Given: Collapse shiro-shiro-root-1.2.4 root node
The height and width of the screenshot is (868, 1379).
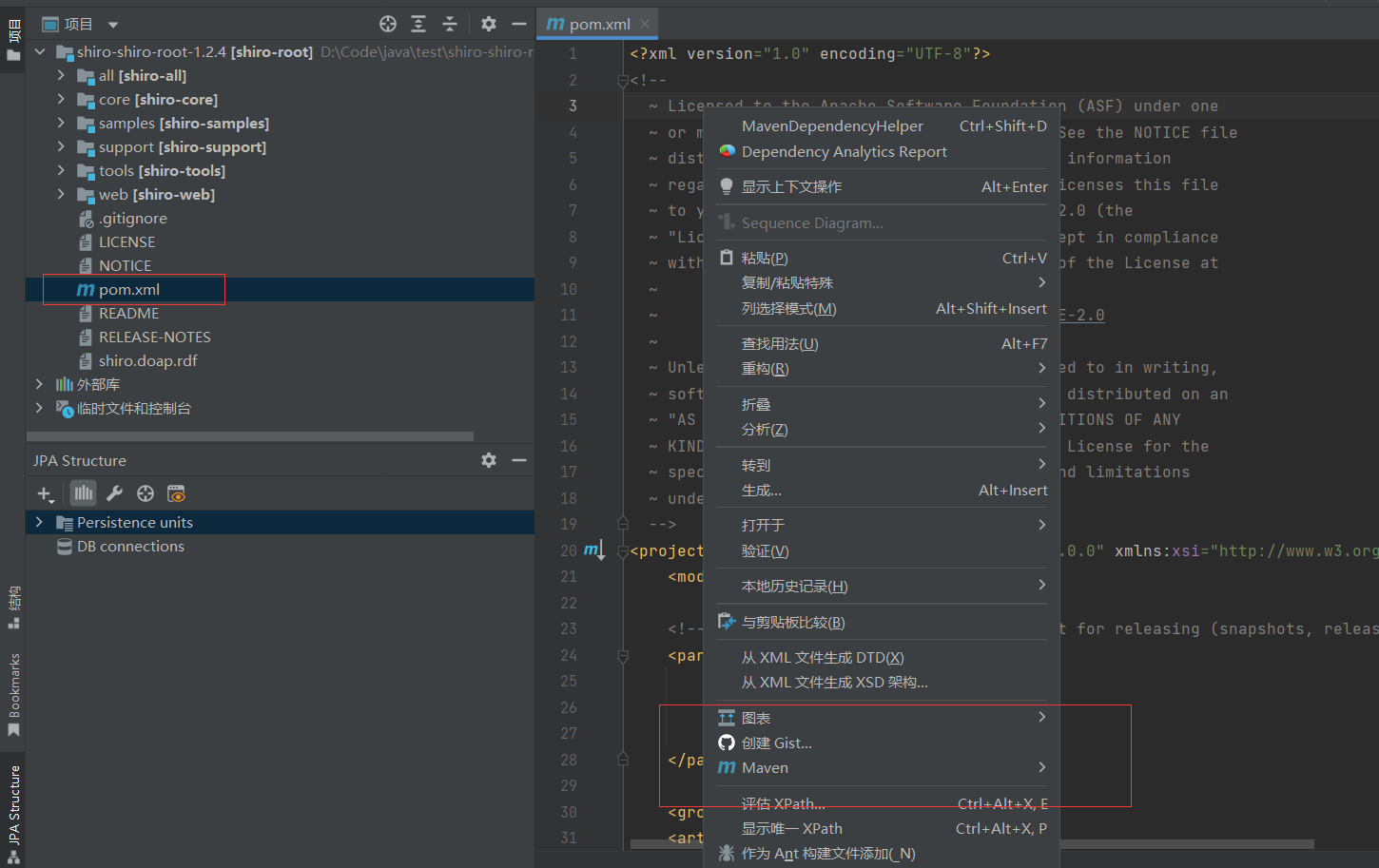Looking at the screenshot, I should [x=40, y=51].
